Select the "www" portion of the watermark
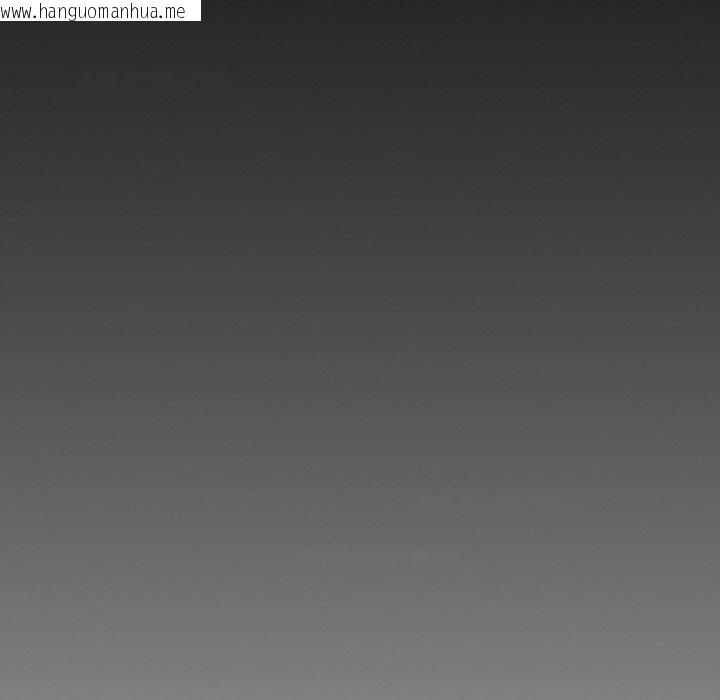The width and height of the screenshot is (720, 700). pos(14,12)
